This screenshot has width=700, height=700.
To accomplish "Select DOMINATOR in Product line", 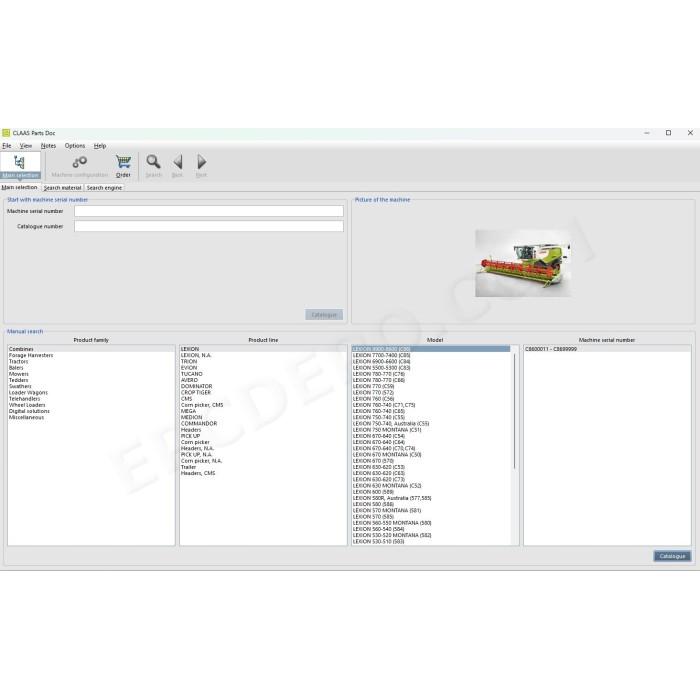I will pyautogui.click(x=263, y=387).
